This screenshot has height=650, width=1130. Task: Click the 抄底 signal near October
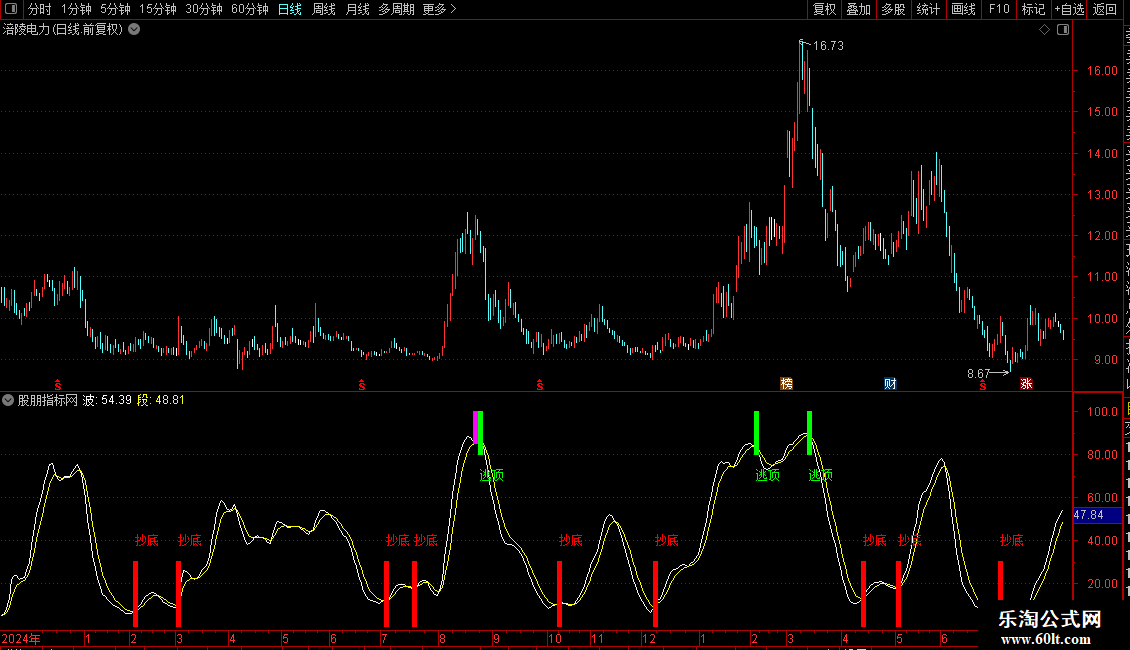click(x=570, y=540)
